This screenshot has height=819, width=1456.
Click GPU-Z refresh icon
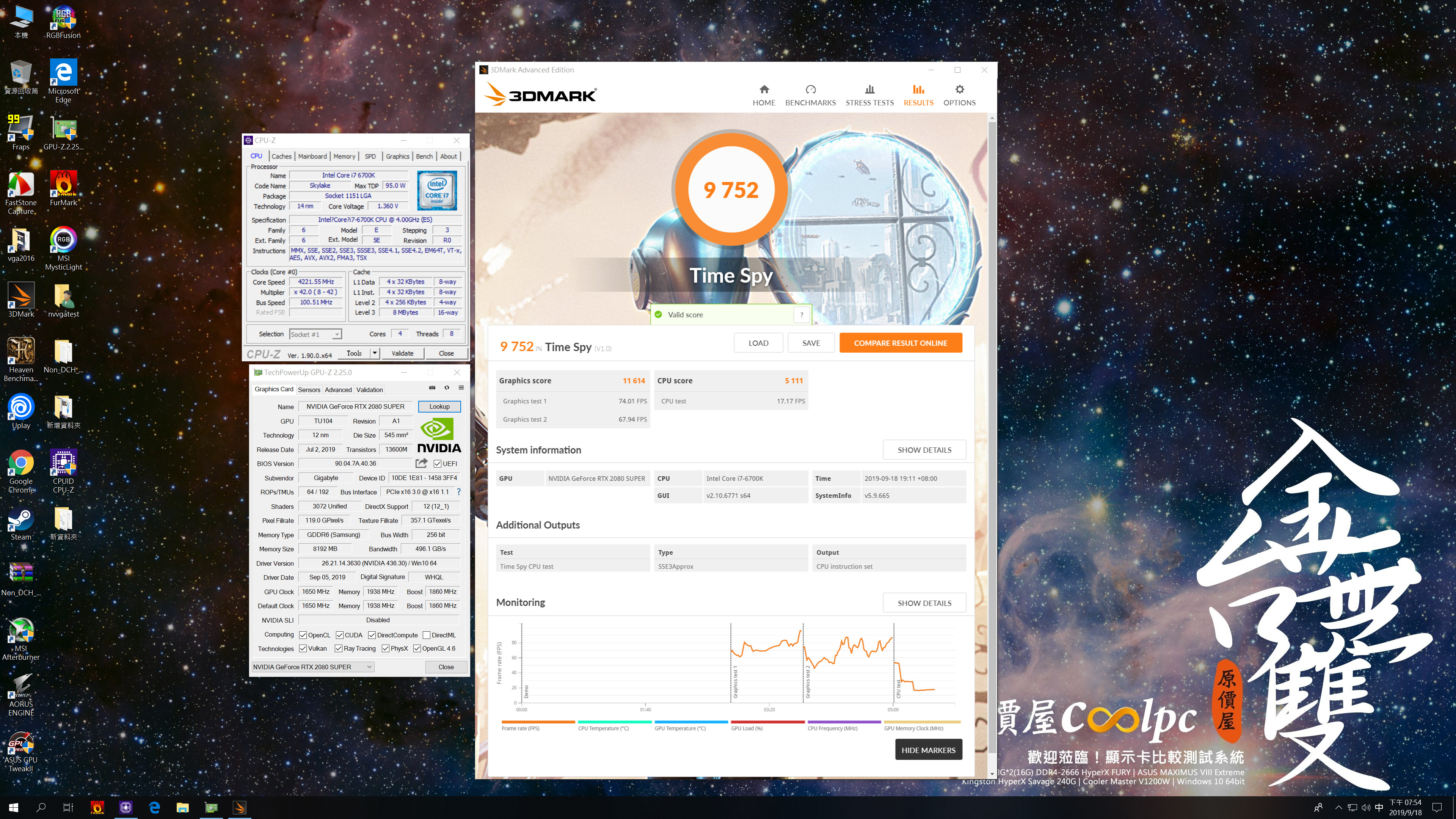447,388
